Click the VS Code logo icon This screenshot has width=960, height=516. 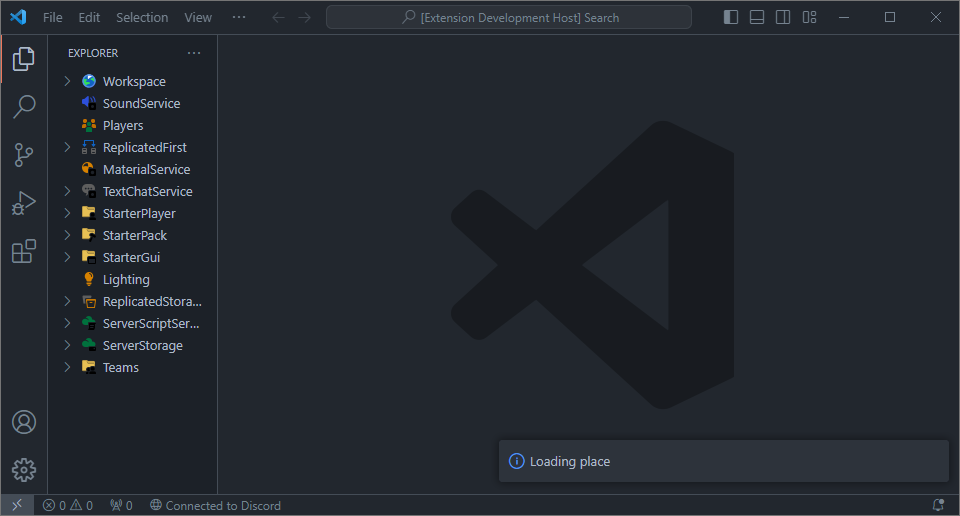point(18,17)
